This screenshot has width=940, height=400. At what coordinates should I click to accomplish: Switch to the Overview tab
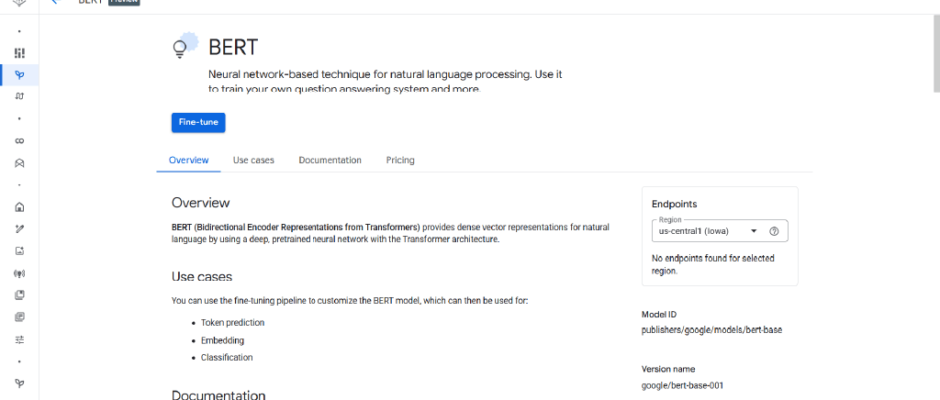(x=189, y=160)
